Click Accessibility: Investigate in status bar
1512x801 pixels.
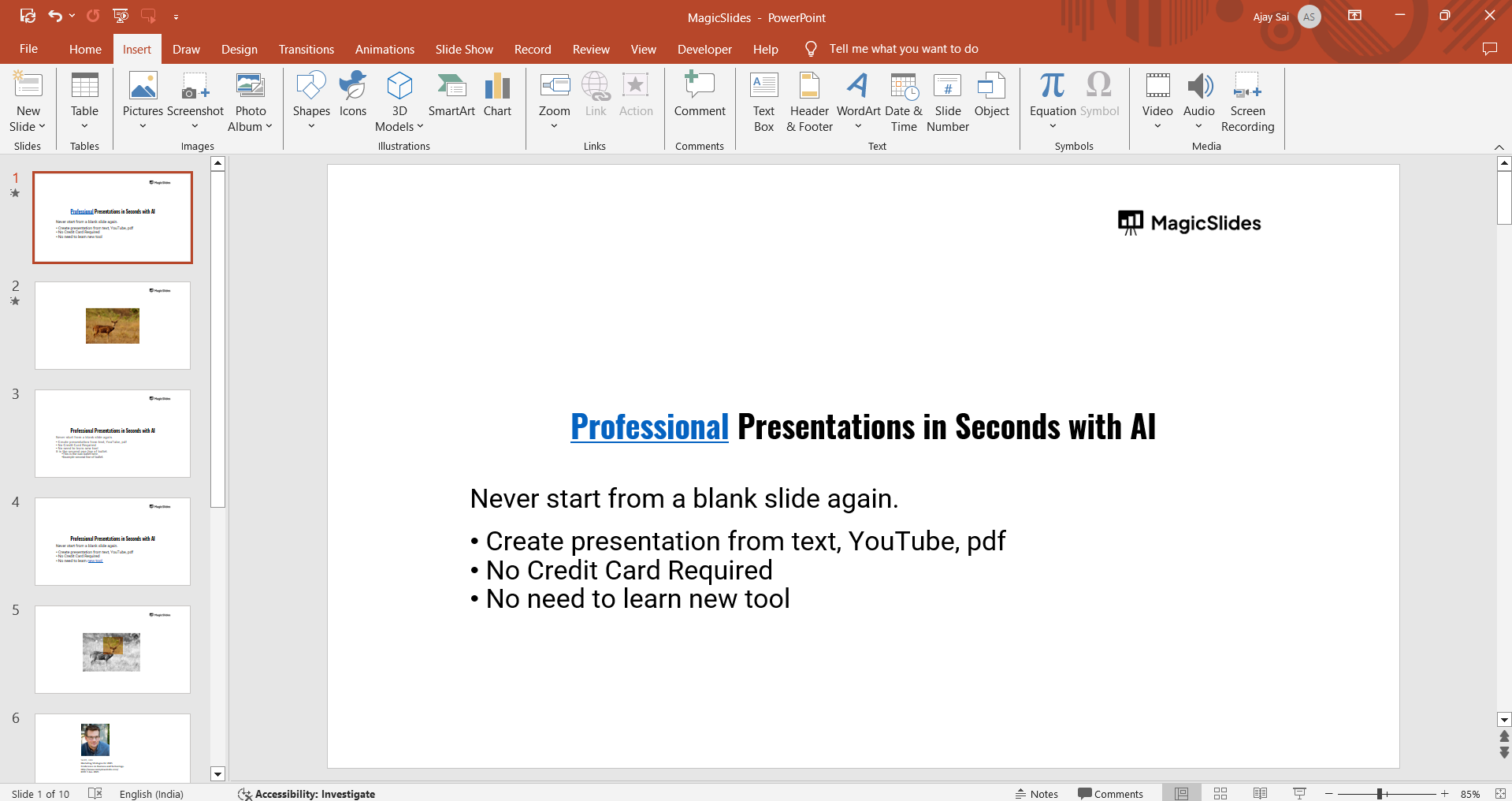(306, 794)
